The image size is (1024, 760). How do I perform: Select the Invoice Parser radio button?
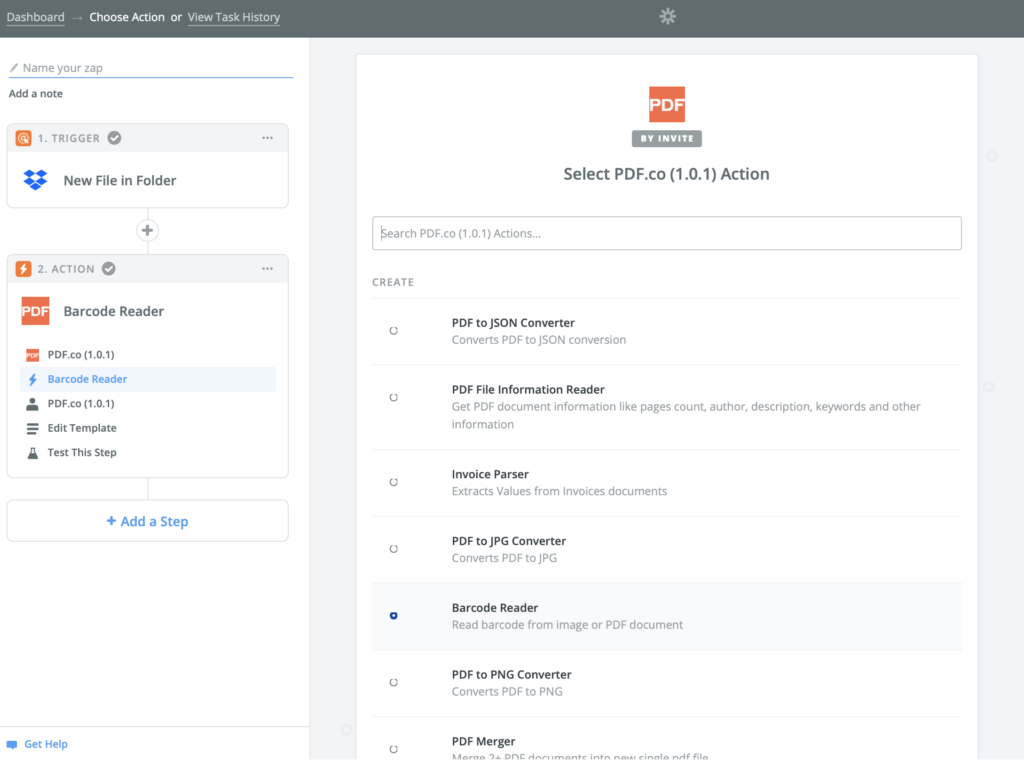pyautogui.click(x=394, y=482)
